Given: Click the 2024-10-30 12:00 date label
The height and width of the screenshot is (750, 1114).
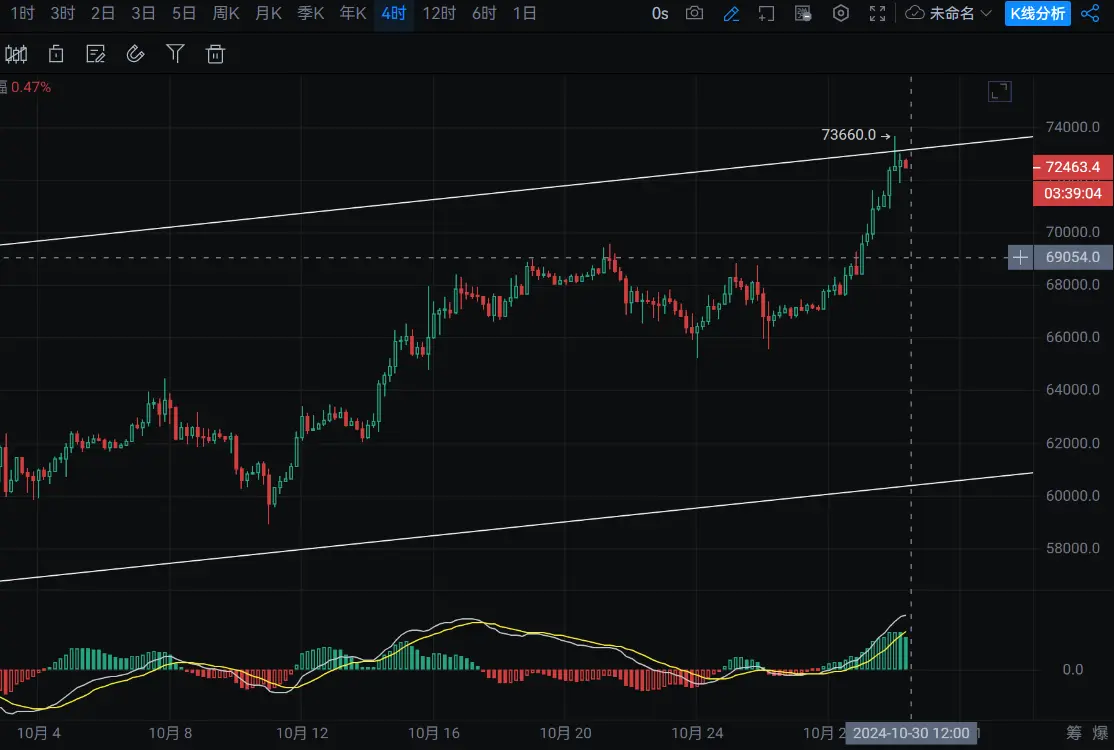Looking at the screenshot, I should tap(911, 733).
